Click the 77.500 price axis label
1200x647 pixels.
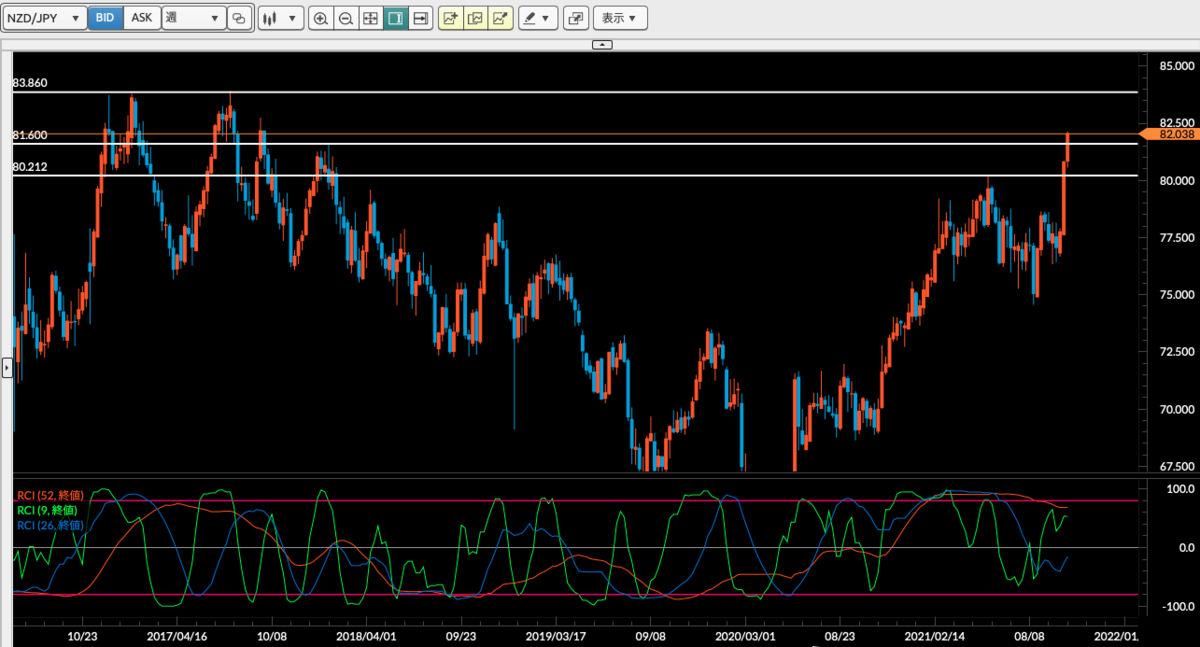point(1175,238)
